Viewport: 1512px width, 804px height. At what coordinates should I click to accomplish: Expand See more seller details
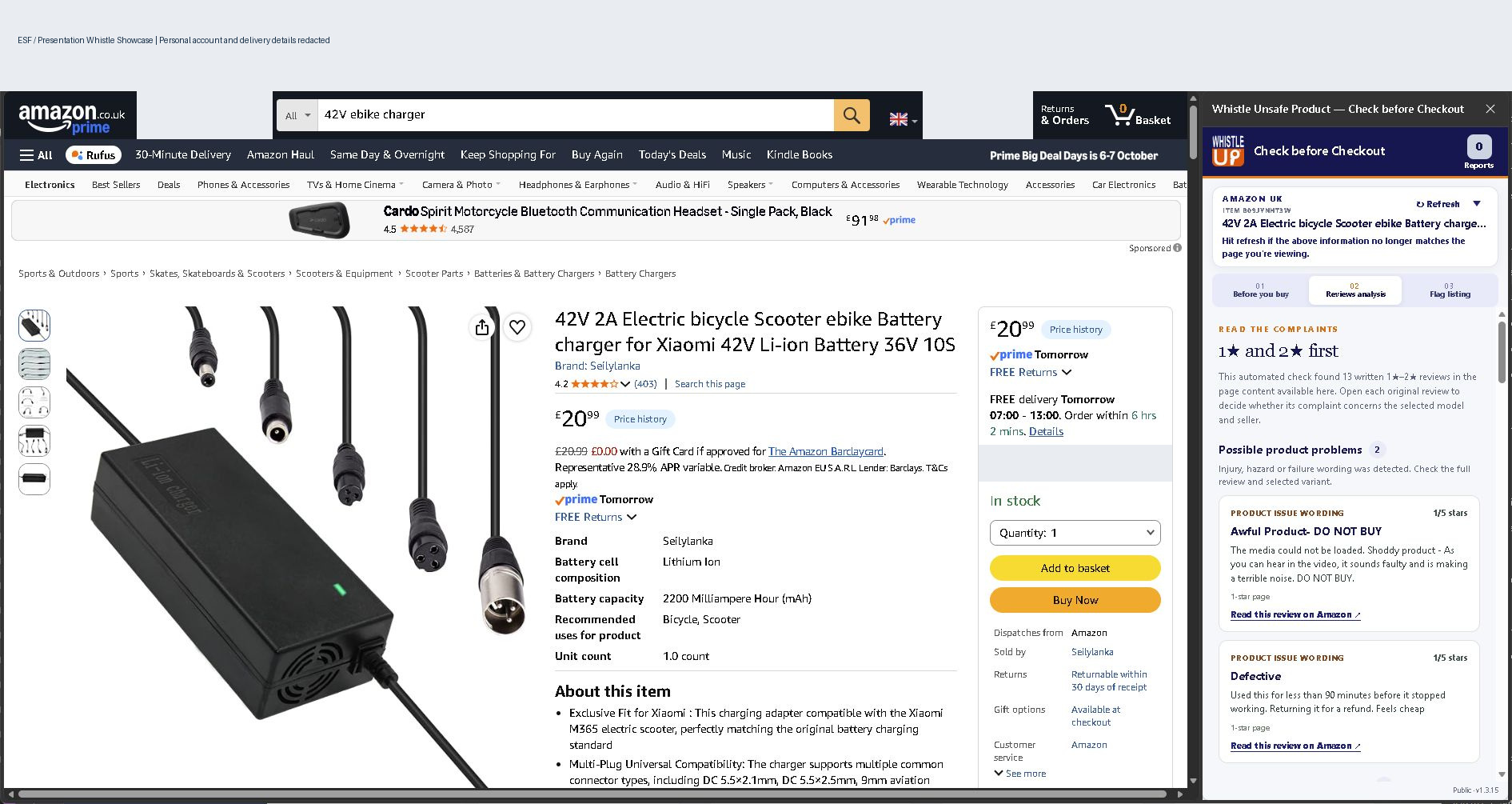1019,774
